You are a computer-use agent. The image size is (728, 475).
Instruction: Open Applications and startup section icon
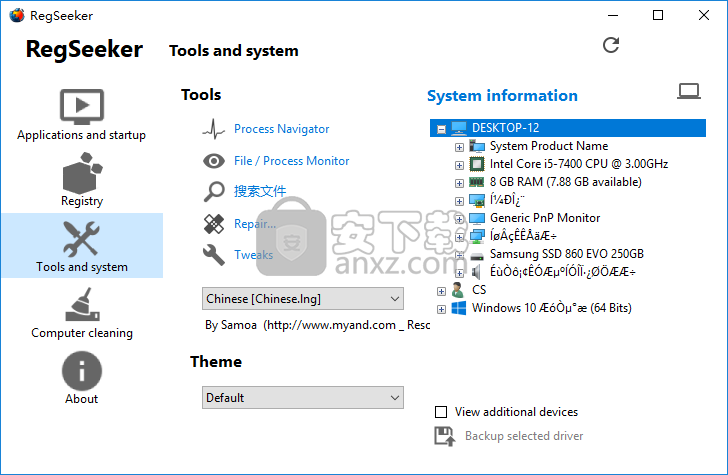82,106
